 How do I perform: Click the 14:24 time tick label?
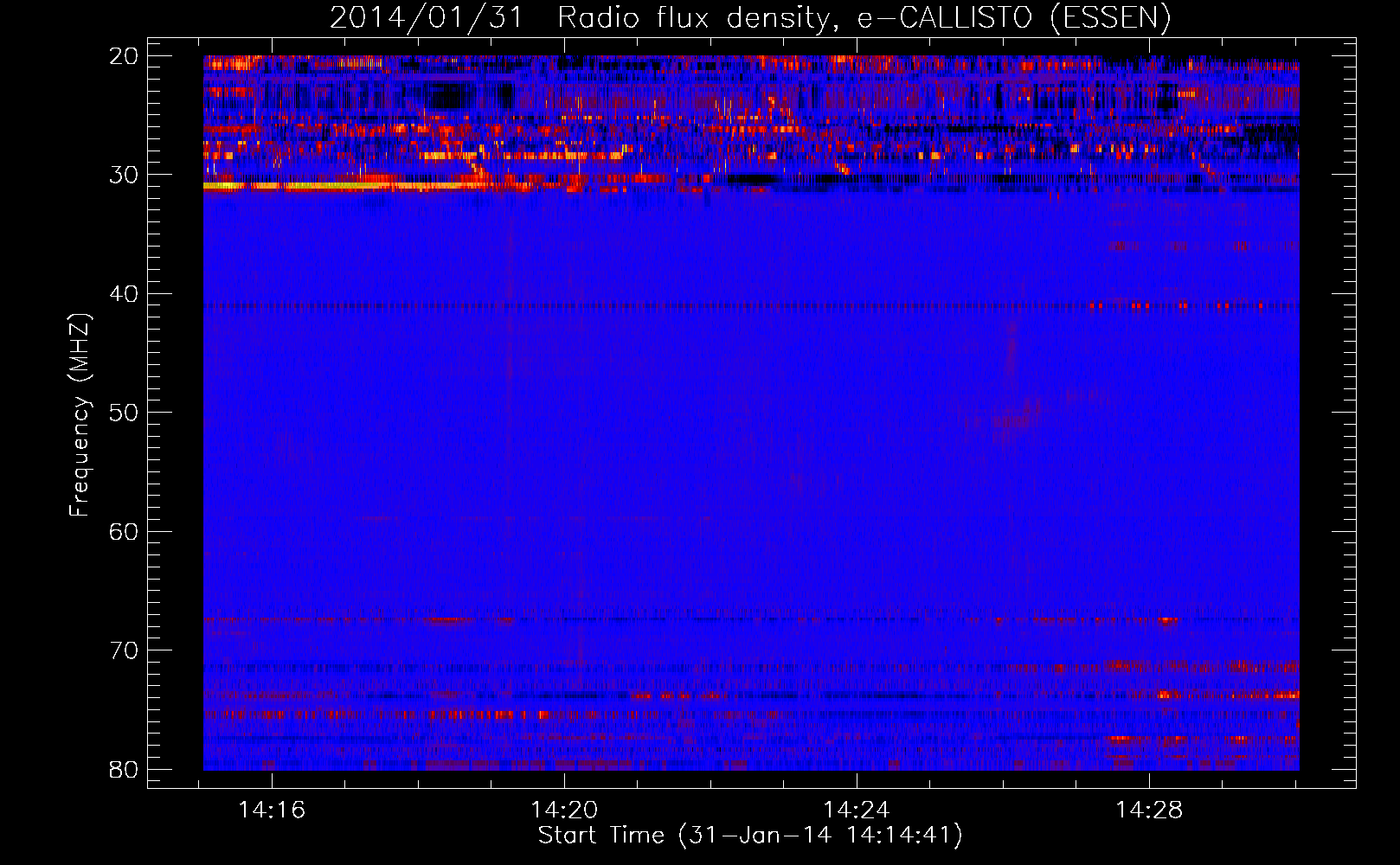click(x=857, y=811)
